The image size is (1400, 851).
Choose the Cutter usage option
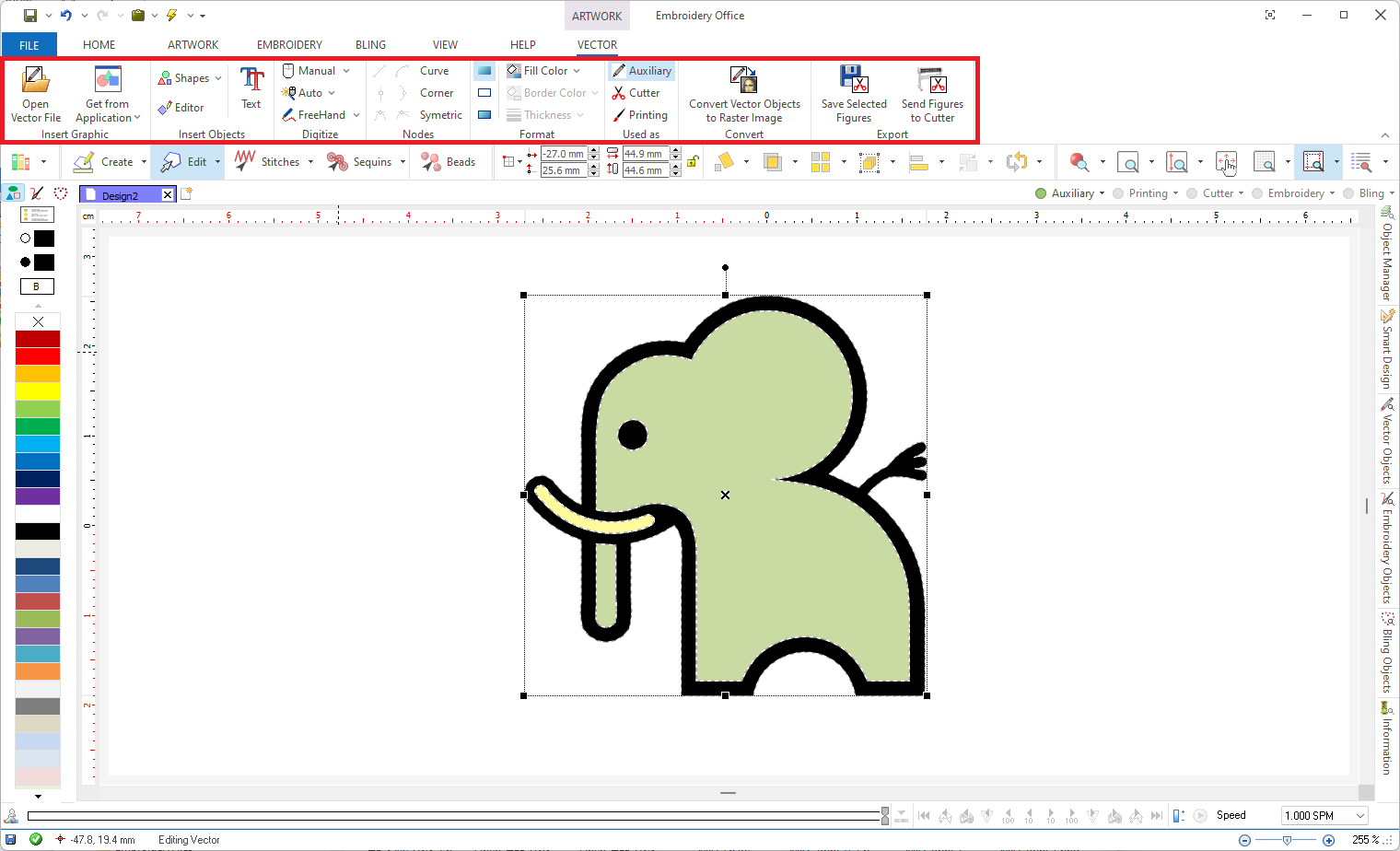[x=636, y=93]
